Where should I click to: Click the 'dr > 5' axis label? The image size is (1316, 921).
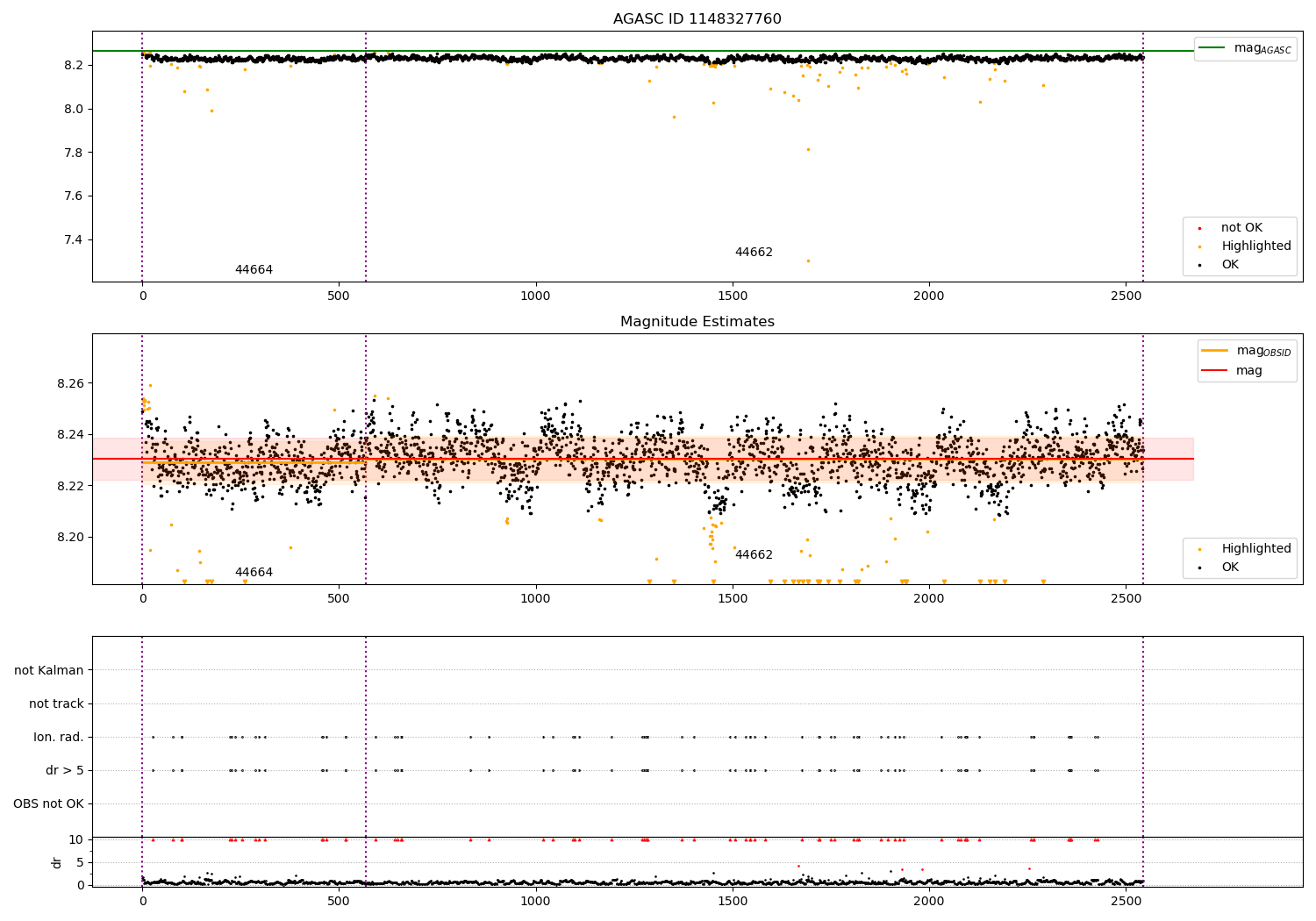click(65, 770)
